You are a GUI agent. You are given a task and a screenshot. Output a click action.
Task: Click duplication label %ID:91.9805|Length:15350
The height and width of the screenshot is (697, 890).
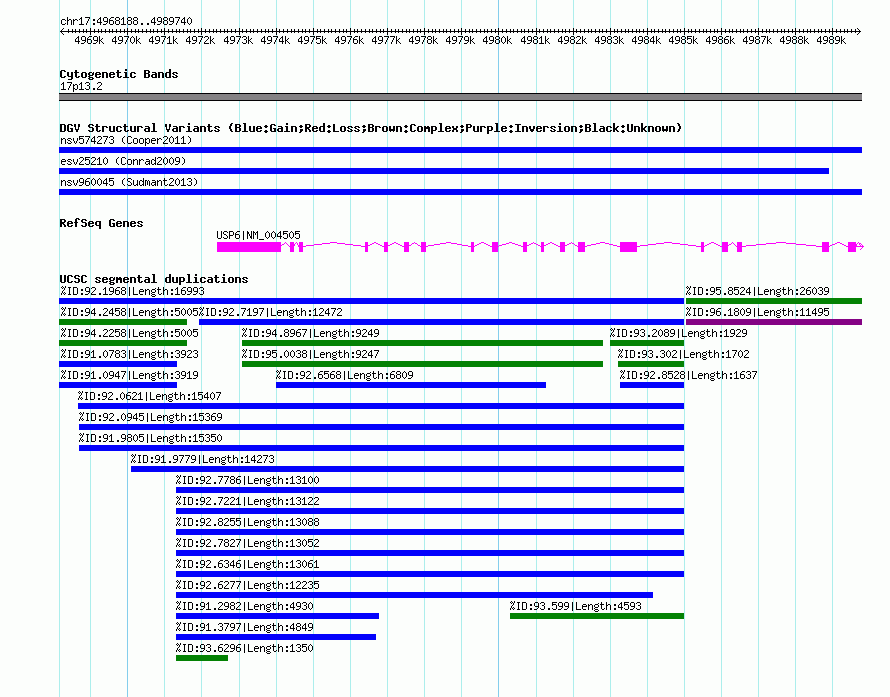(x=150, y=438)
